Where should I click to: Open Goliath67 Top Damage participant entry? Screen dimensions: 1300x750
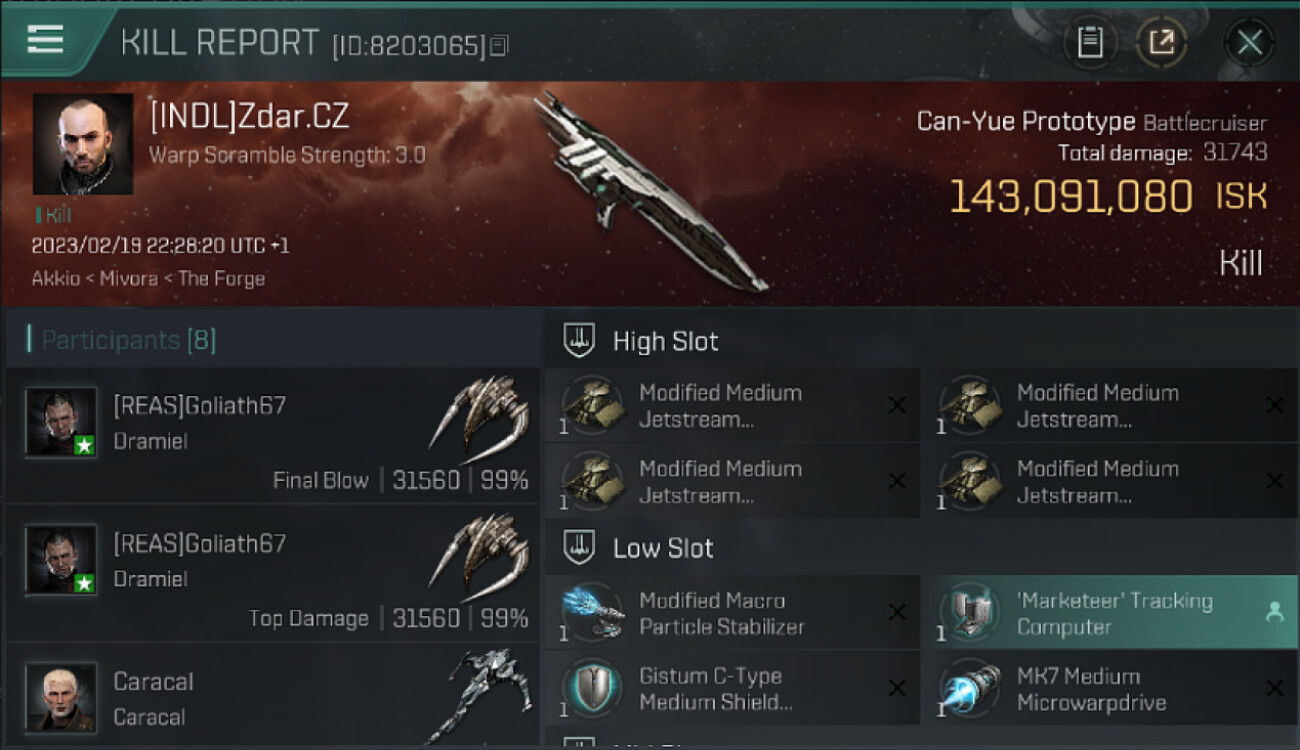(272, 573)
